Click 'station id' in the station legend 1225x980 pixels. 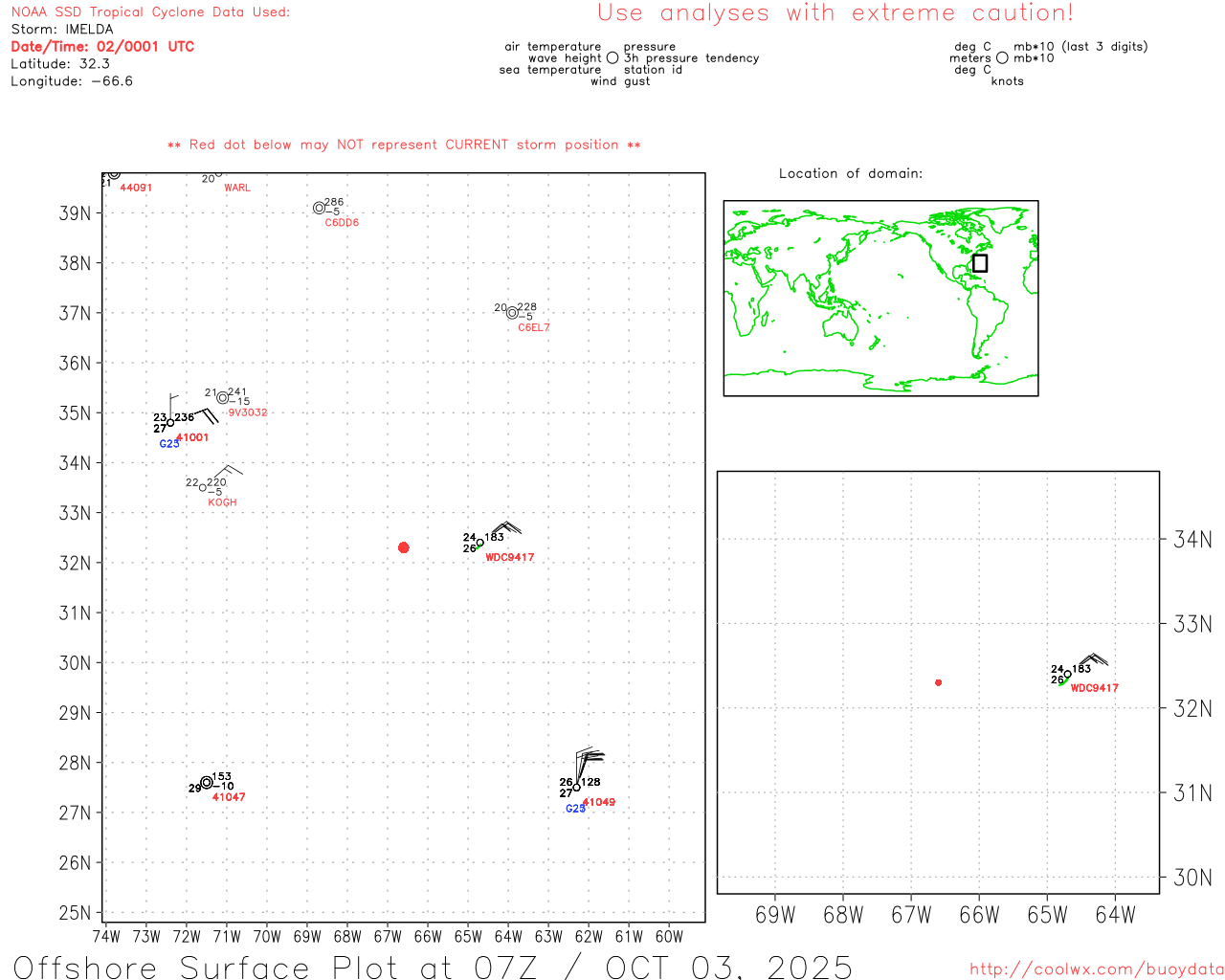pyautogui.click(x=653, y=70)
